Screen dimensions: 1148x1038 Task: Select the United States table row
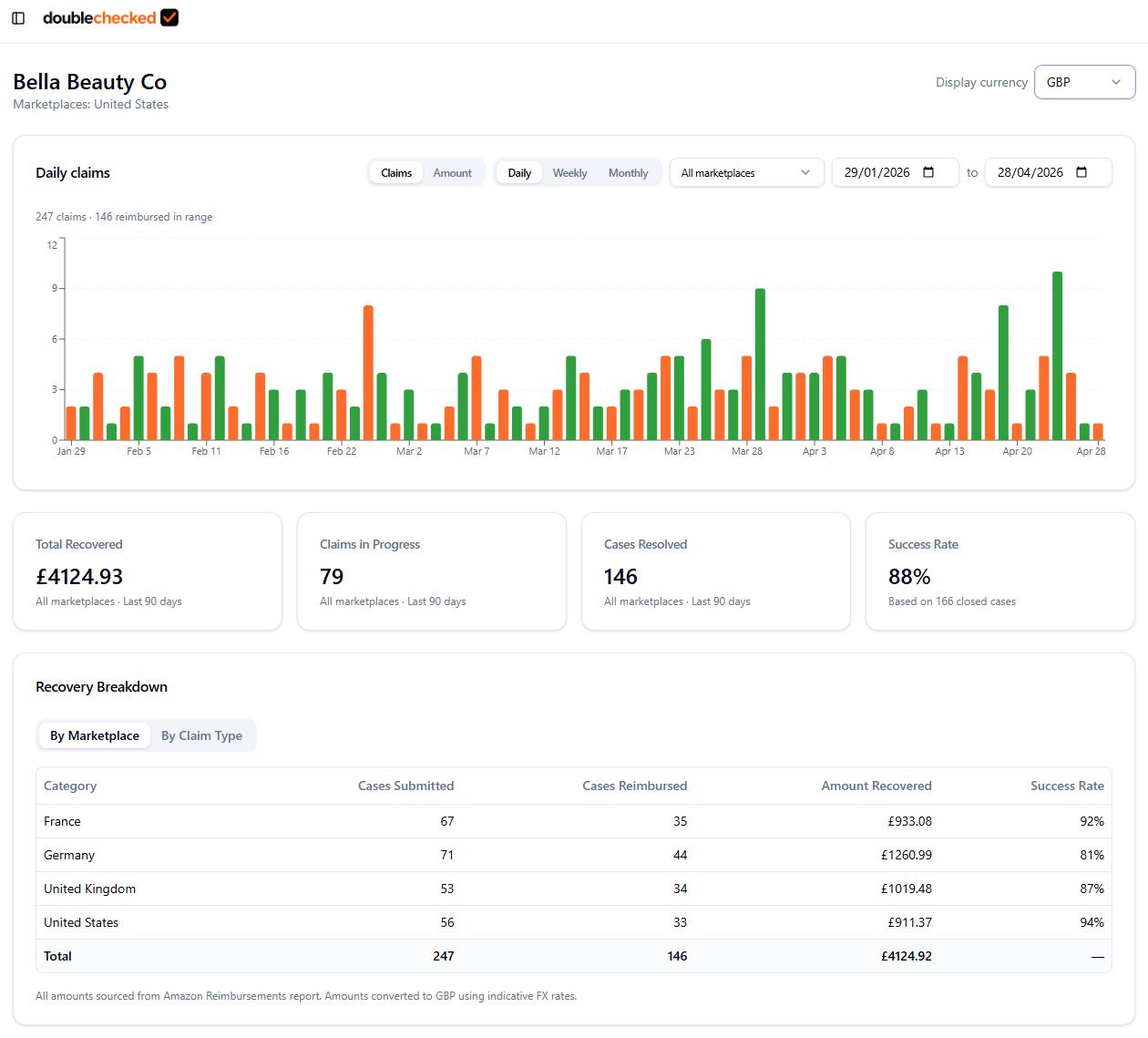(574, 922)
